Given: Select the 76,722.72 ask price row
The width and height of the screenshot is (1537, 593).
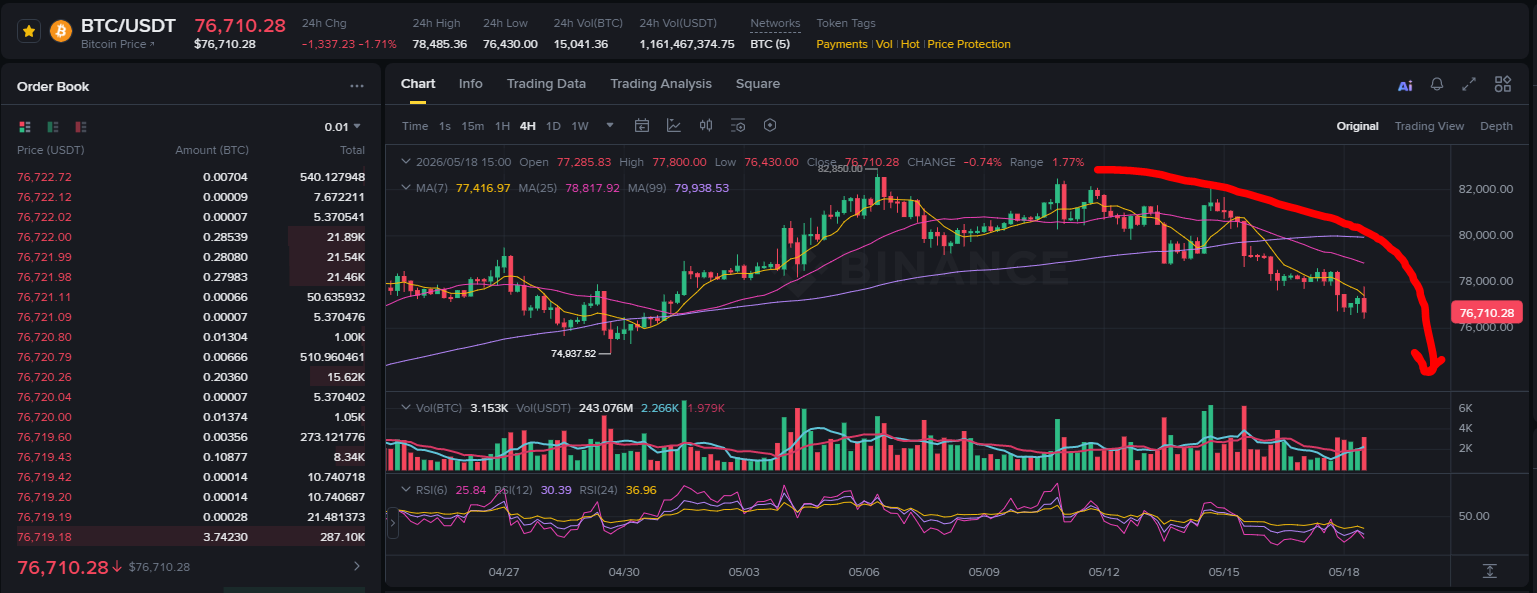Looking at the screenshot, I should (x=190, y=177).
